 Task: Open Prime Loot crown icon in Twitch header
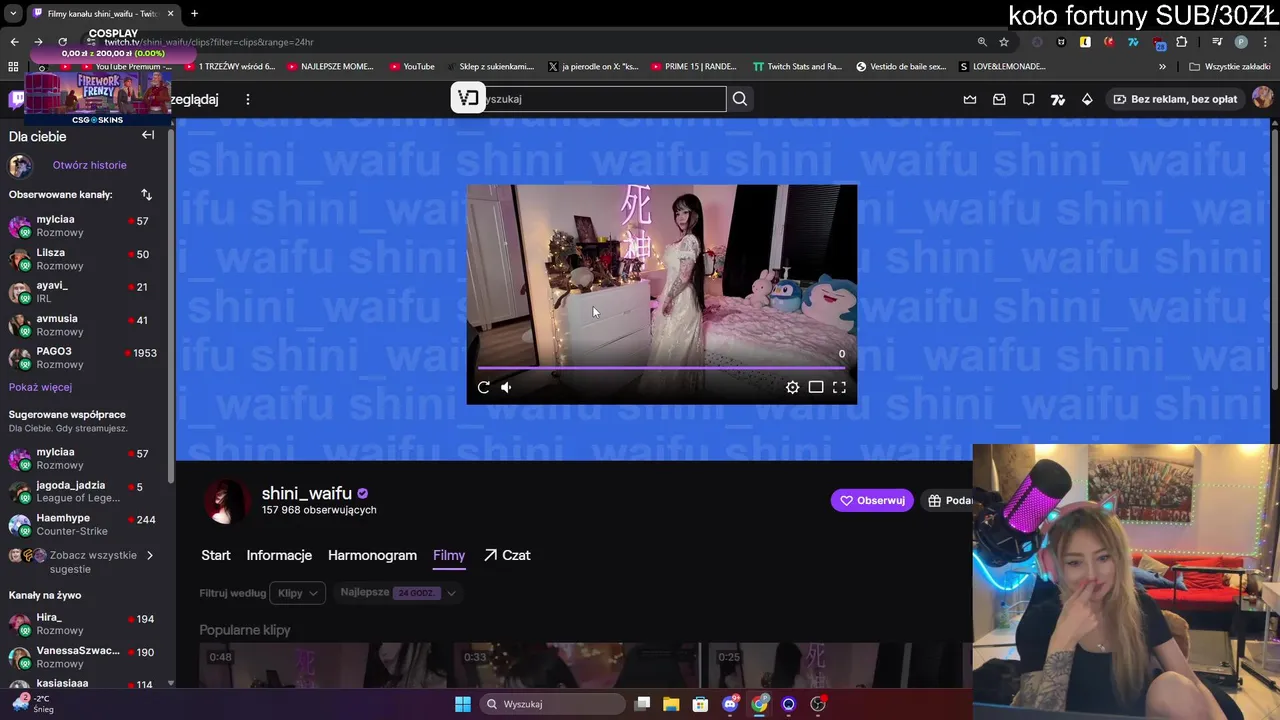pos(970,99)
